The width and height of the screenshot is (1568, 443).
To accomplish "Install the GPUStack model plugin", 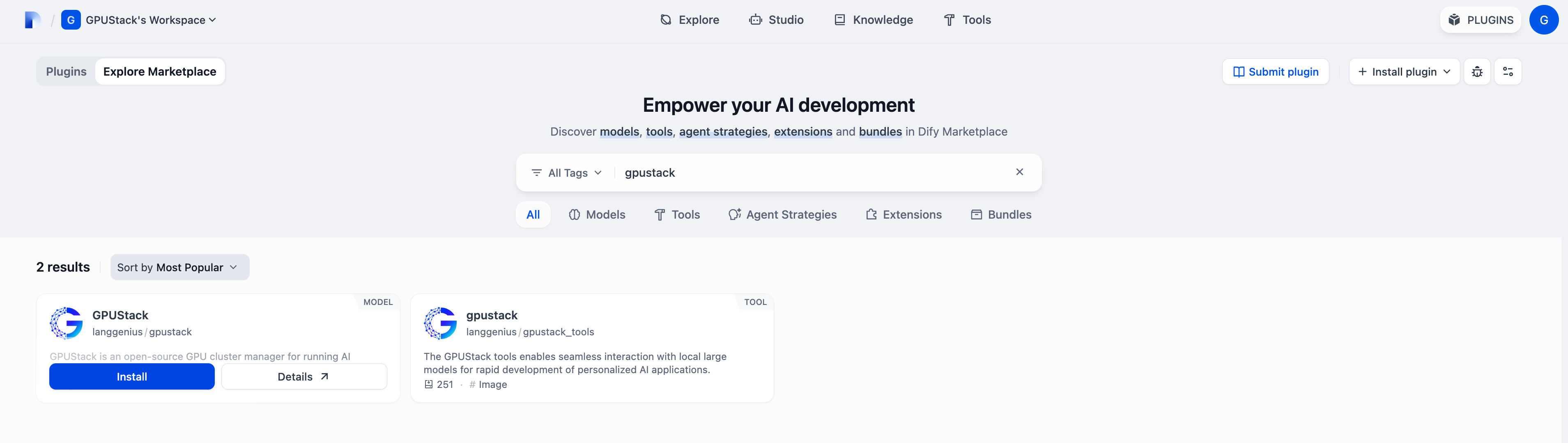I will coord(132,376).
